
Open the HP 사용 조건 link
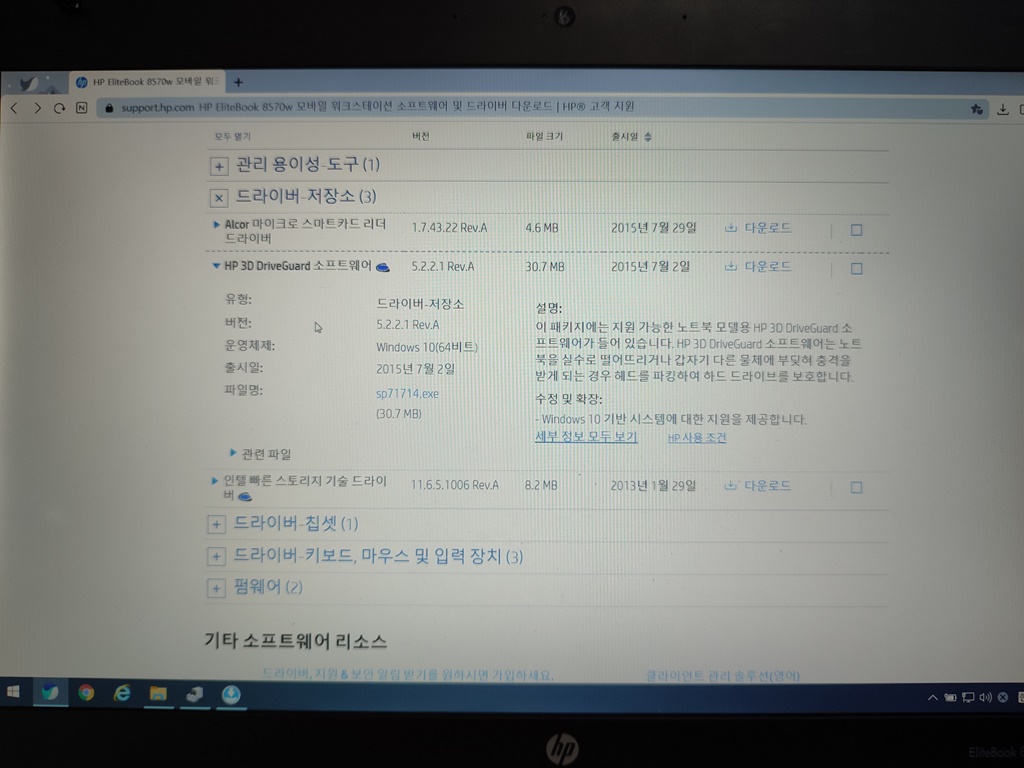[696, 438]
